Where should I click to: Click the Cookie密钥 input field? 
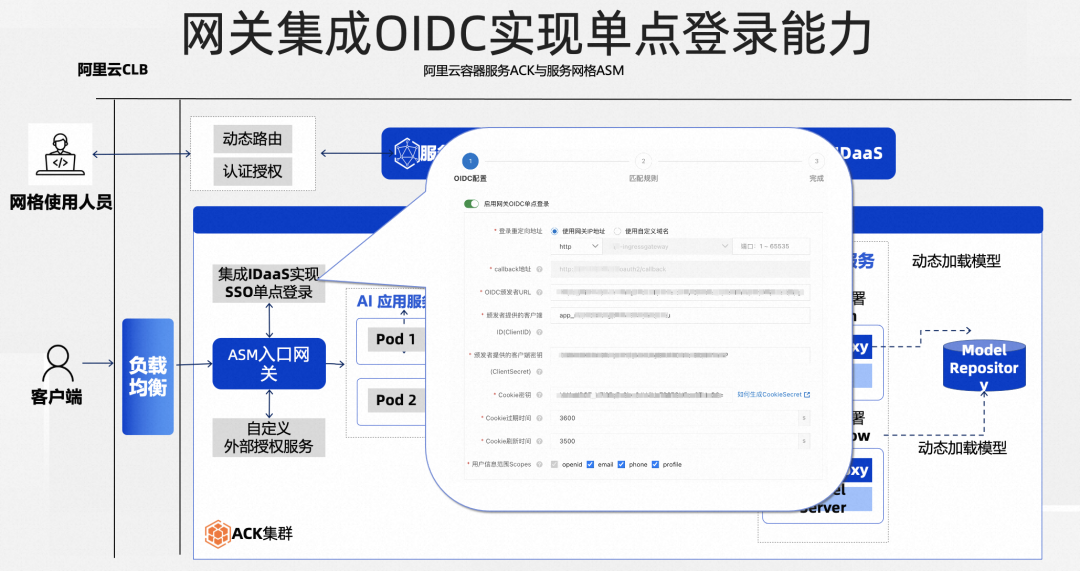click(641, 395)
